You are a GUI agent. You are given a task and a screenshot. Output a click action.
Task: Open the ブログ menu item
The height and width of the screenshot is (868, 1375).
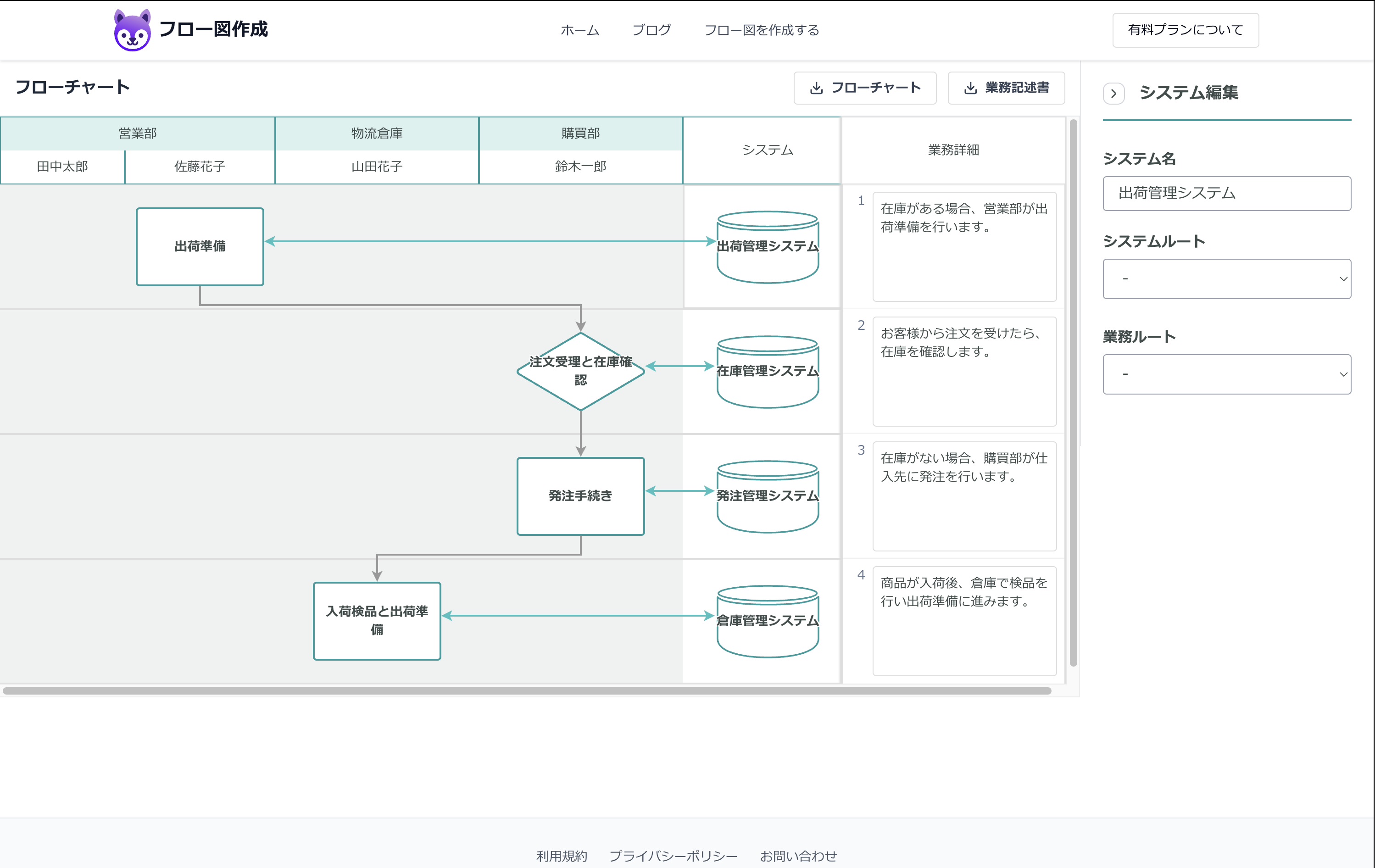coord(651,30)
